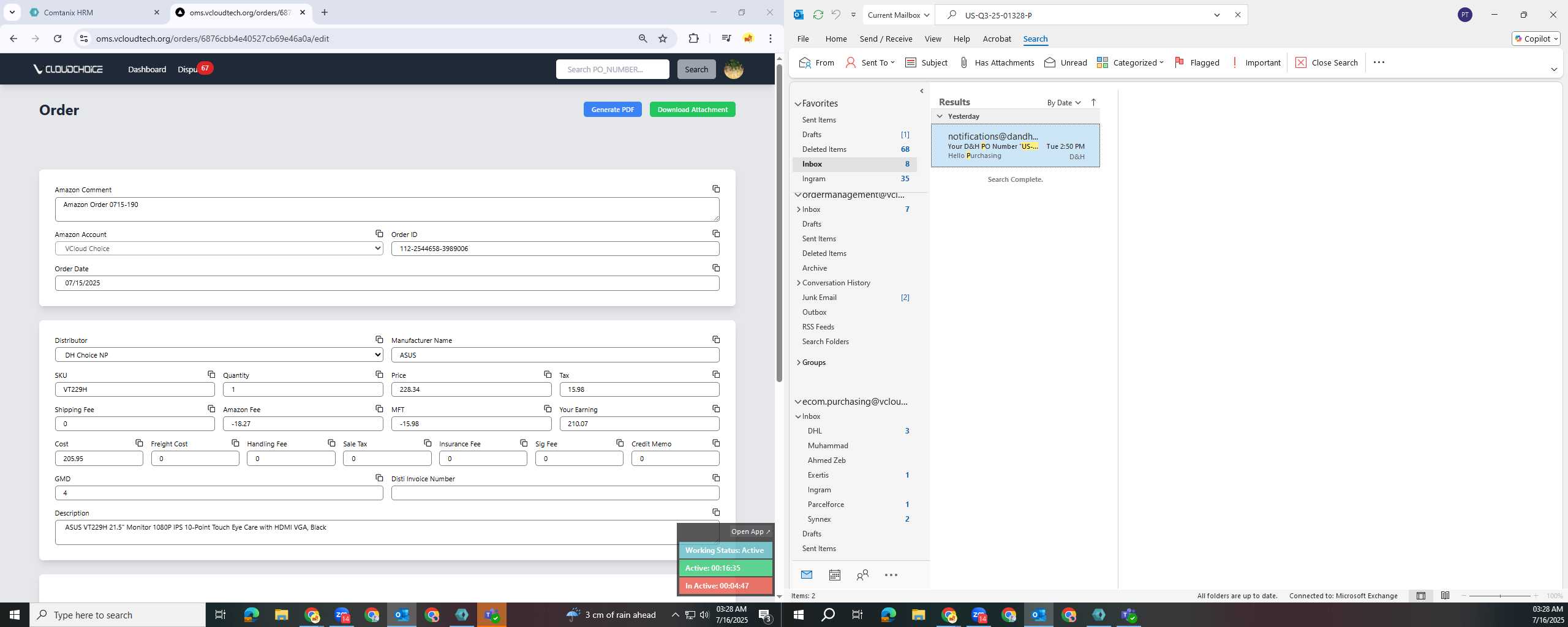
Task: Switch to the Home ribbon tab
Action: [x=835, y=39]
